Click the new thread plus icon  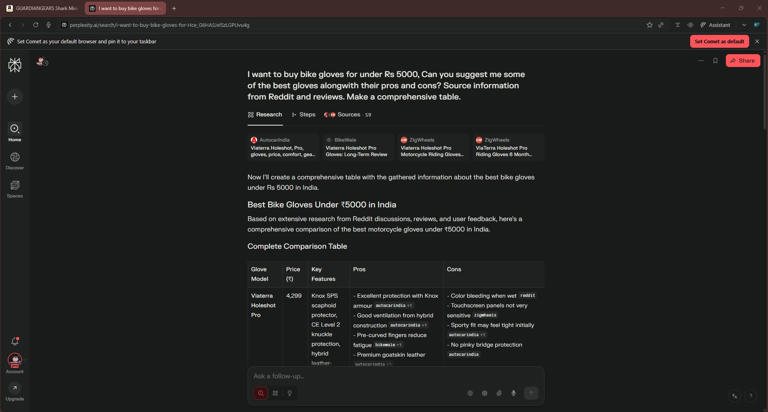(x=15, y=97)
